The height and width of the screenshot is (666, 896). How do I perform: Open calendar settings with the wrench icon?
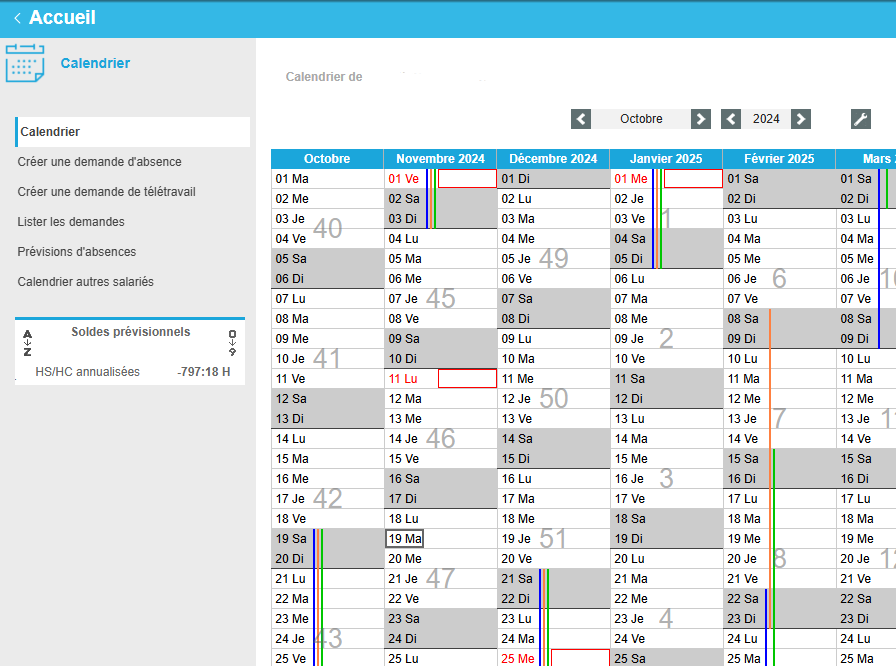coord(861,119)
